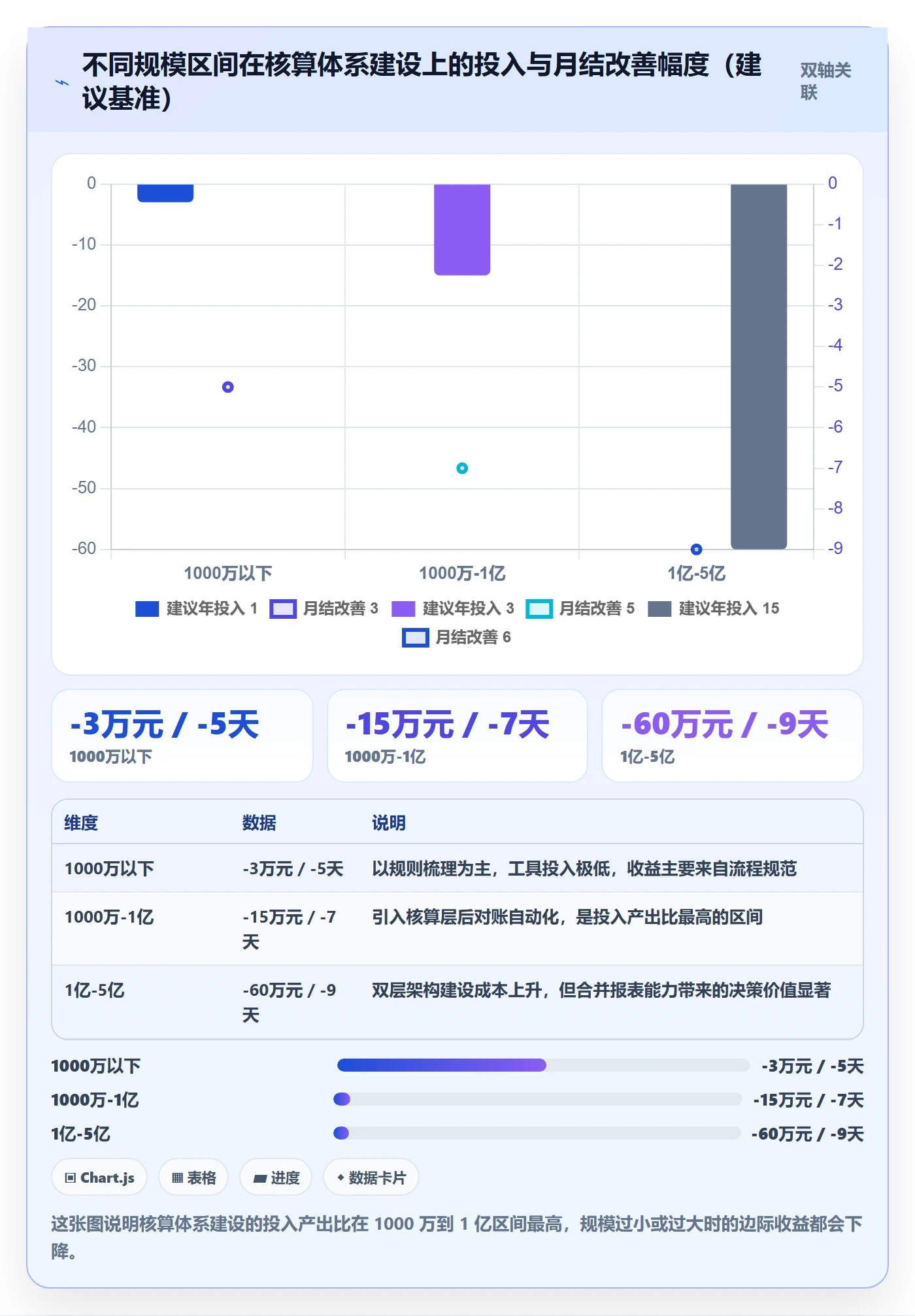Select the 数据卡片 chip
The width and height of the screenshot is (915, 1316).
(x=371, y=1177)
